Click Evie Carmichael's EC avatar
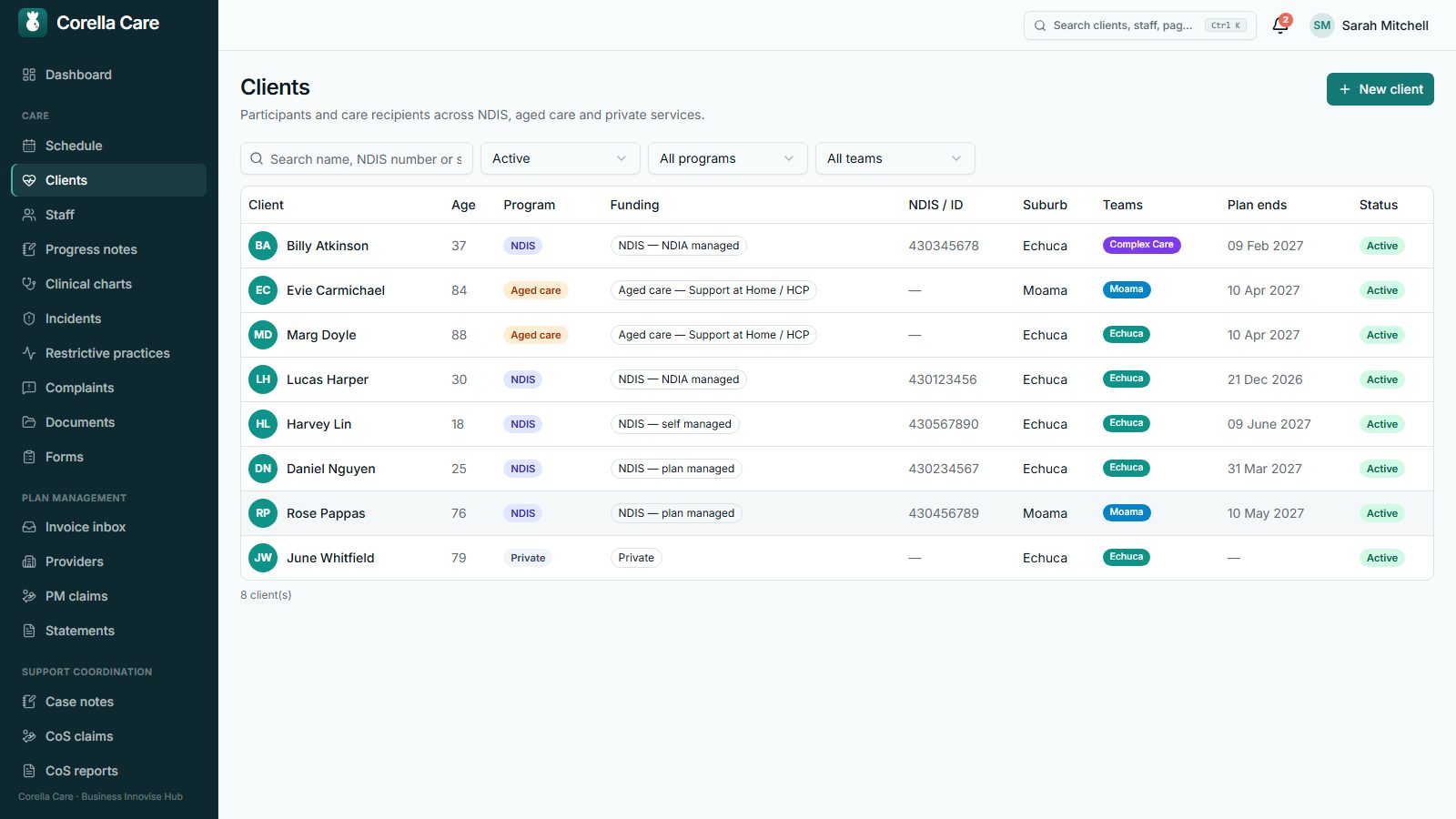The image size is (1456, 819). click(263, 290)
